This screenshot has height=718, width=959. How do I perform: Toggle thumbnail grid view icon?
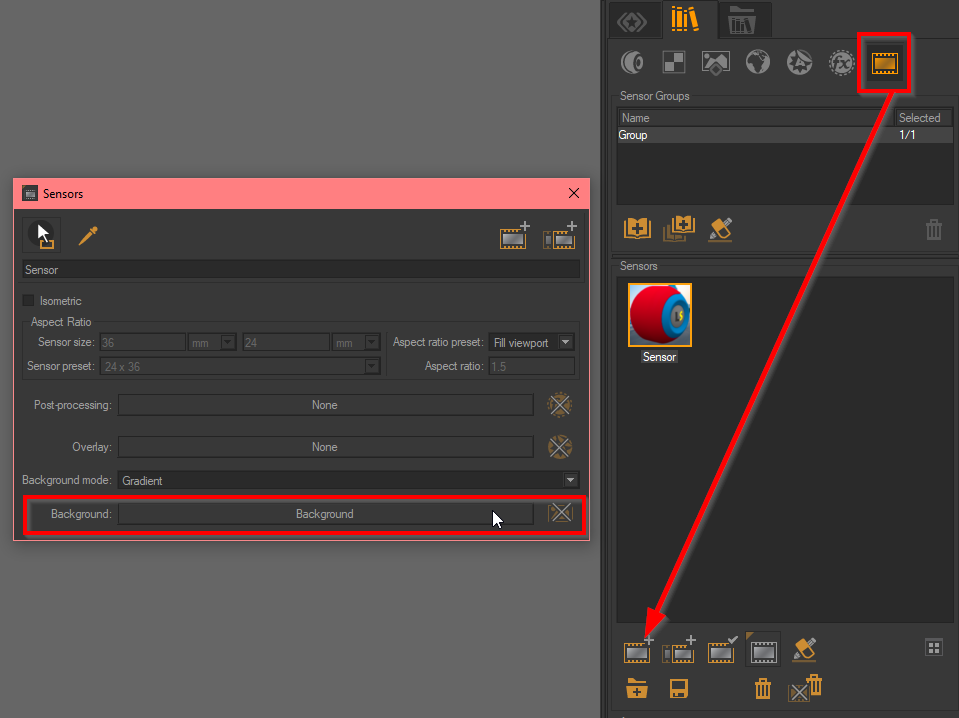click(933, 648)
